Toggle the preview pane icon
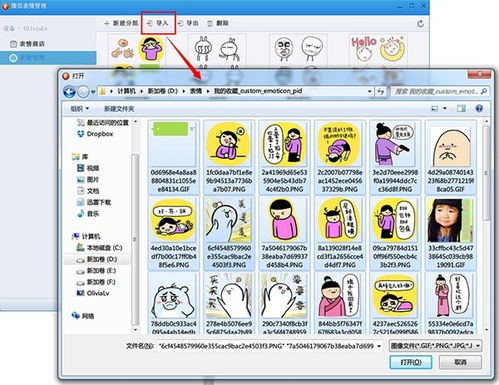This screenshot has width=499, height=385. pyautogui.click(x=461, y=109)
